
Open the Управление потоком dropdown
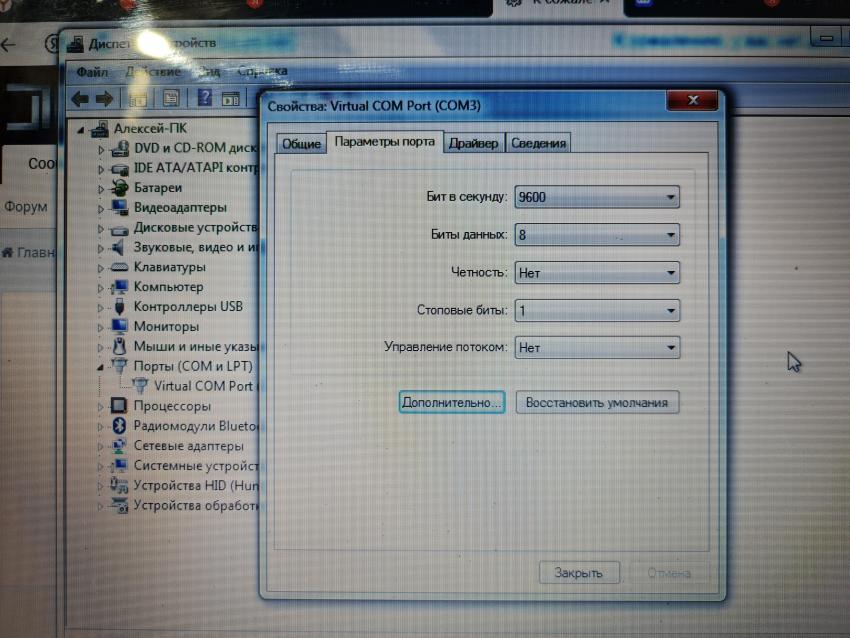point(597,348)
